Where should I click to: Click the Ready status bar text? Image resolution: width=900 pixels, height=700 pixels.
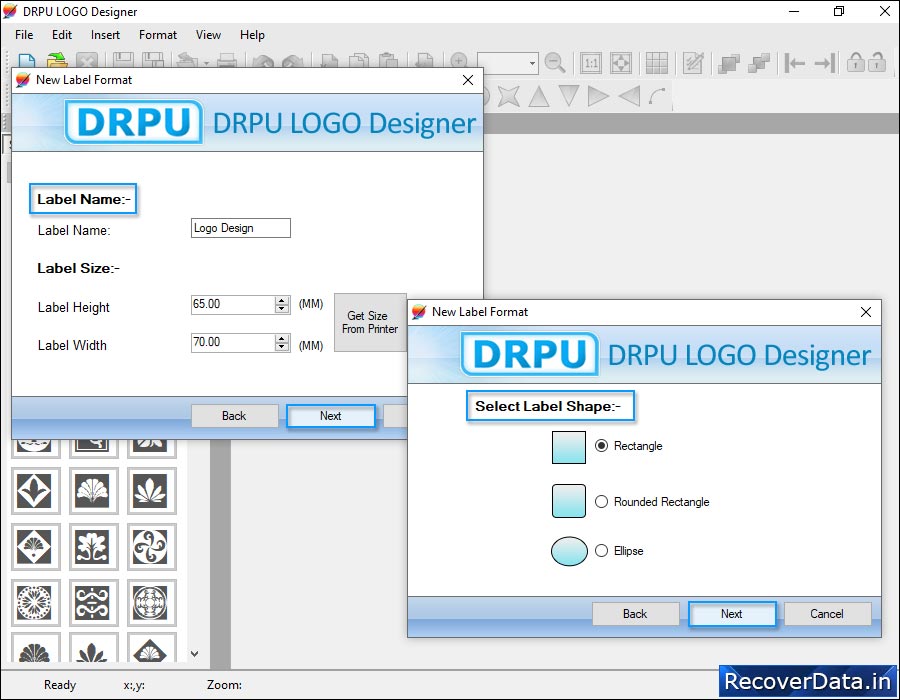click(60, 685)
